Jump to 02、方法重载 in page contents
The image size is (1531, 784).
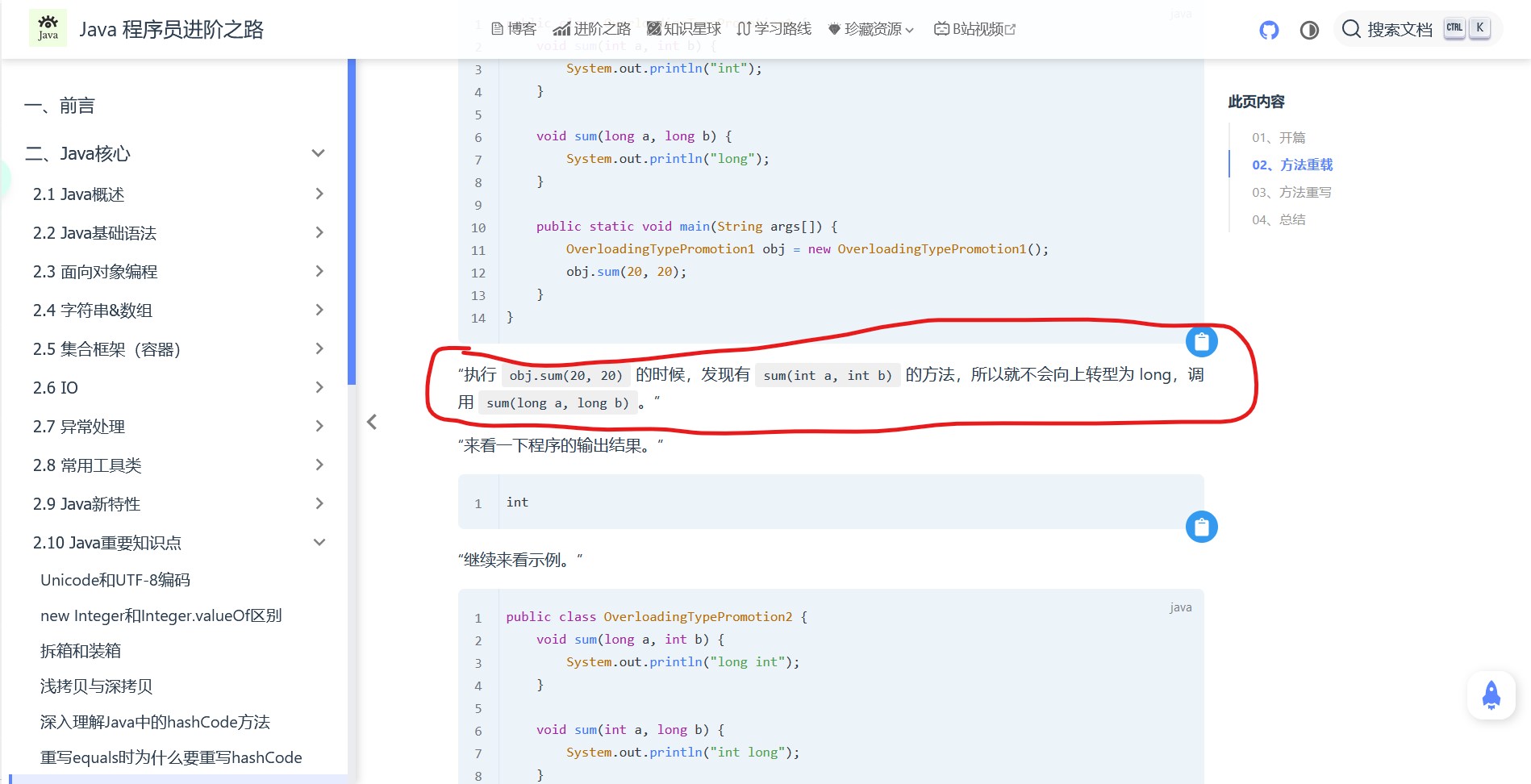1292,165
